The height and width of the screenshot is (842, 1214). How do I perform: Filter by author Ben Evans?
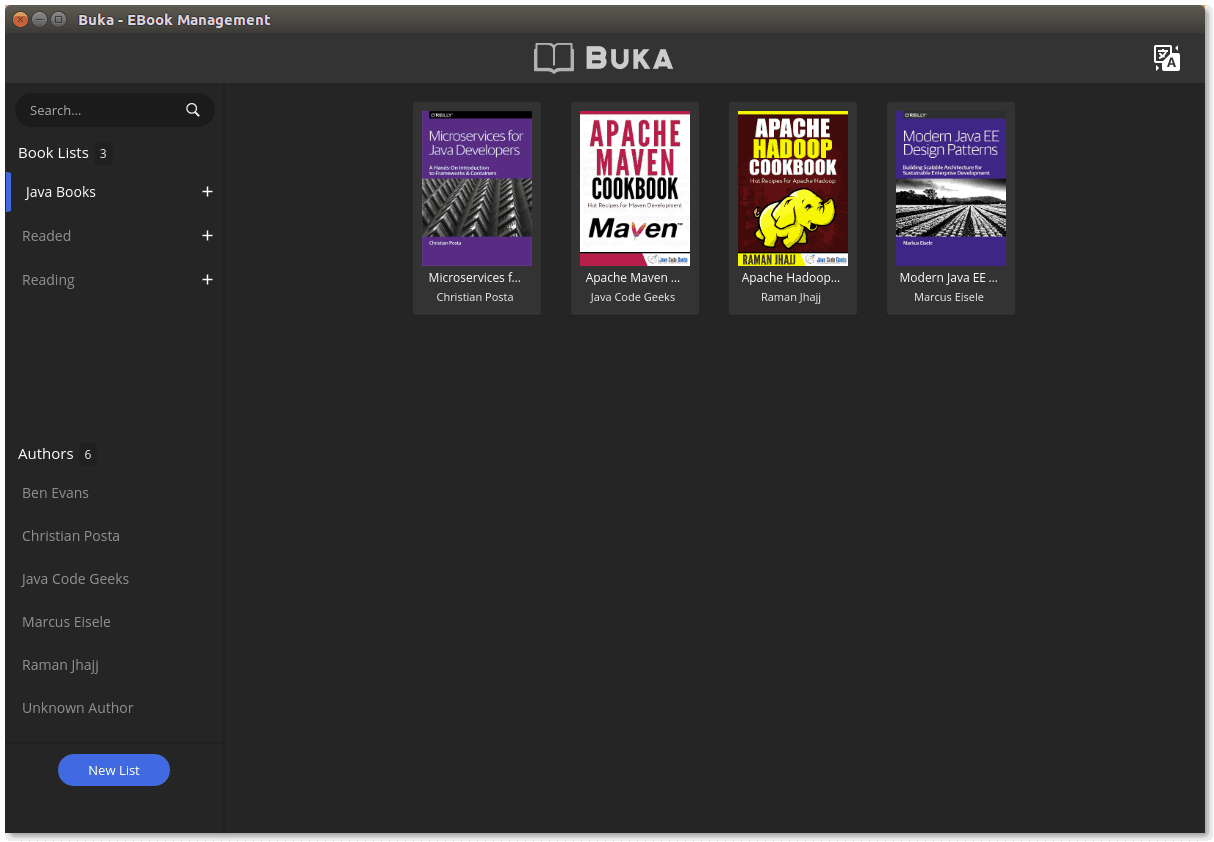(55, 493)
